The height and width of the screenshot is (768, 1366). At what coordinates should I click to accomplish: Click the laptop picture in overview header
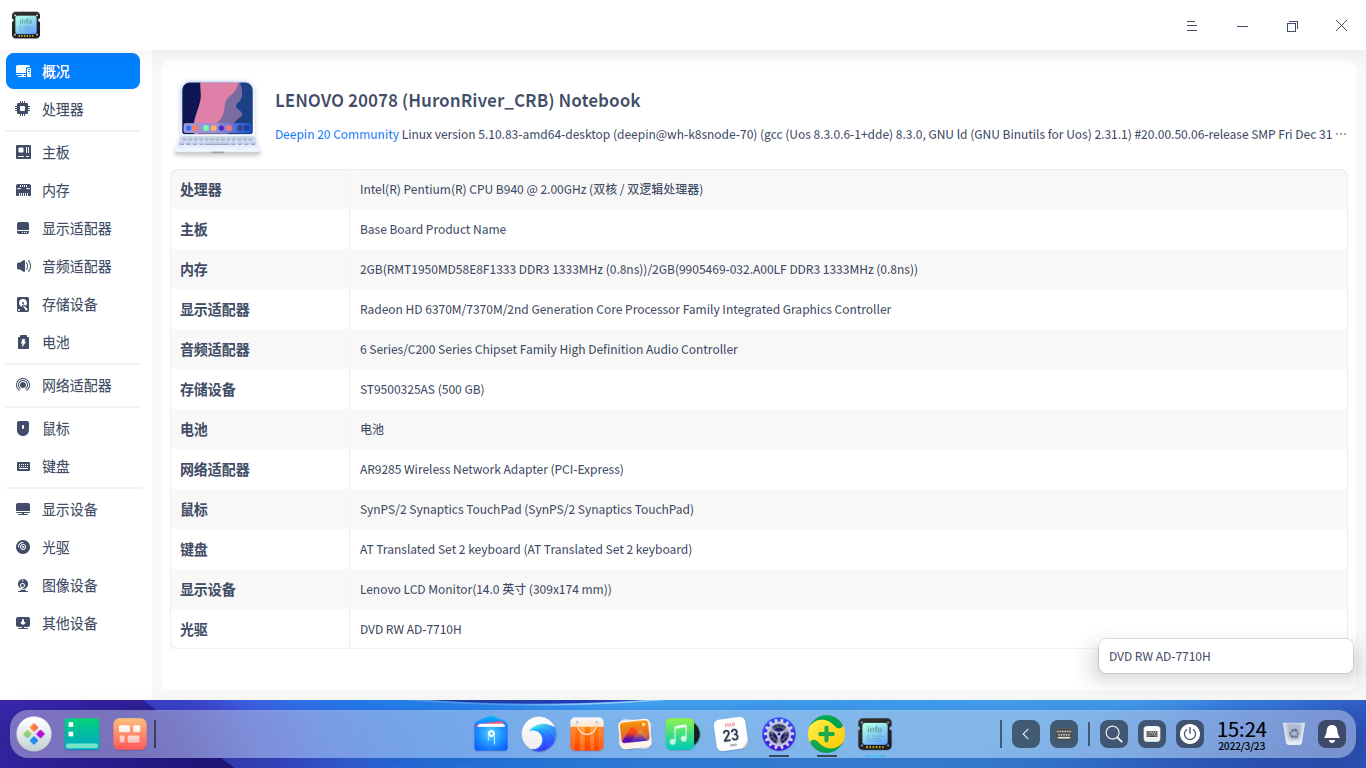tap(218, 117)
